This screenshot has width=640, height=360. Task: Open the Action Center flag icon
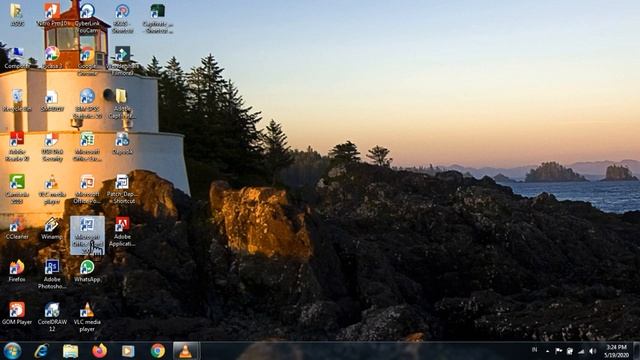pos(558,351)
